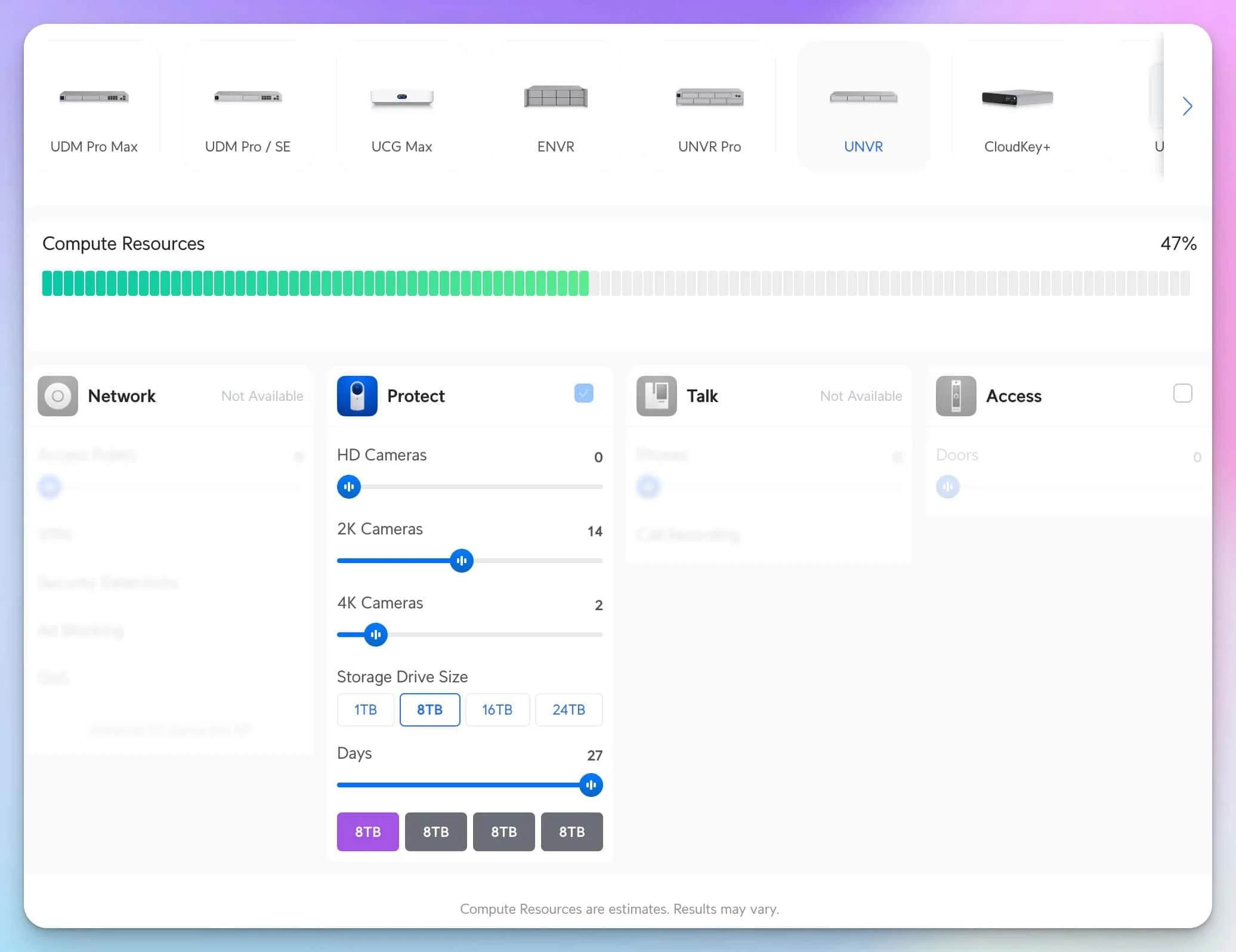Click the 4K Cameras slider handle
The image size is (1236, 952).
coord(376,635)
